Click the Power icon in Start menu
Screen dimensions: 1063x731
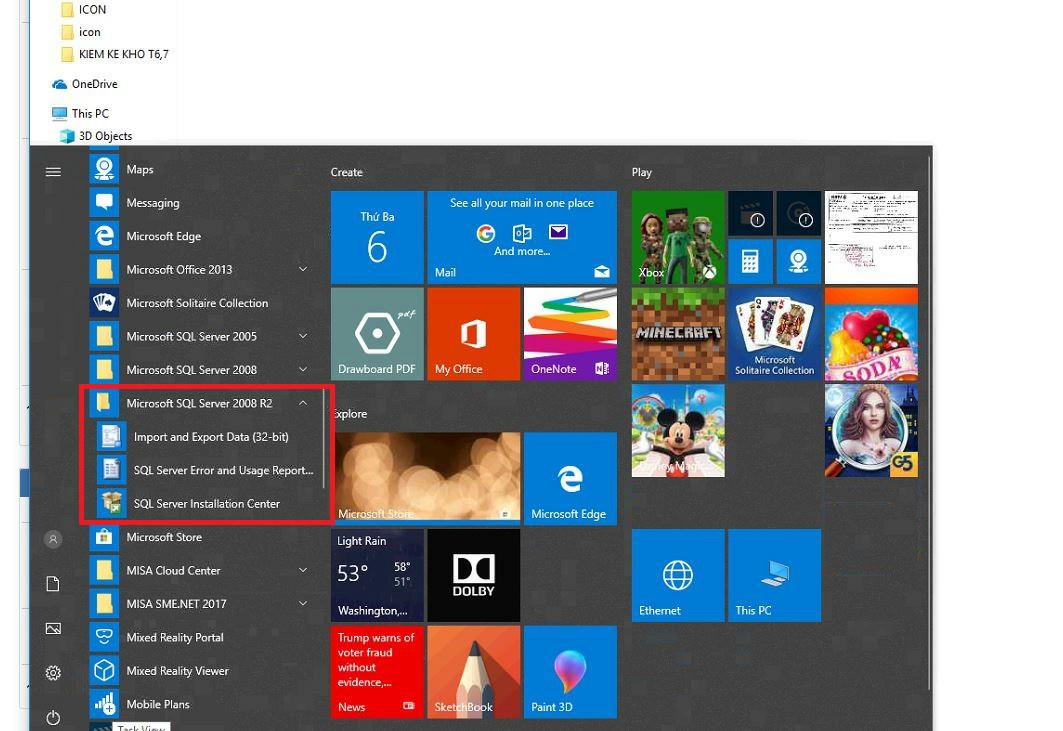point(53,718)
